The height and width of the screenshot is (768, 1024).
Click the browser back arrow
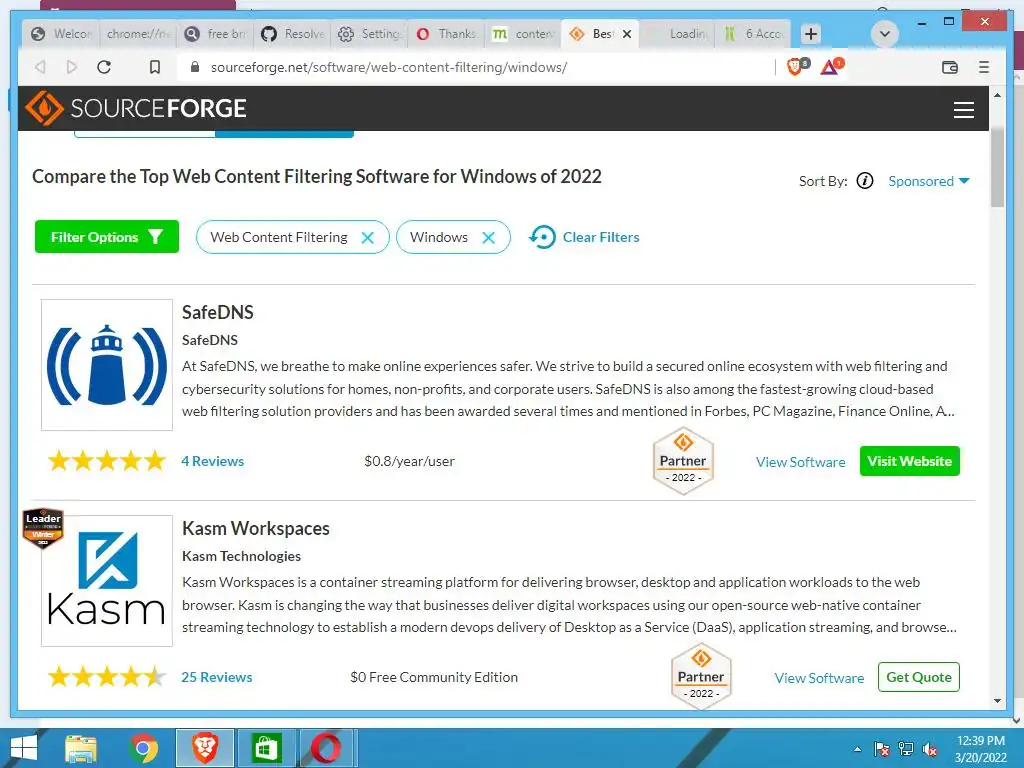pyautogui.click(x=40, y=67)
